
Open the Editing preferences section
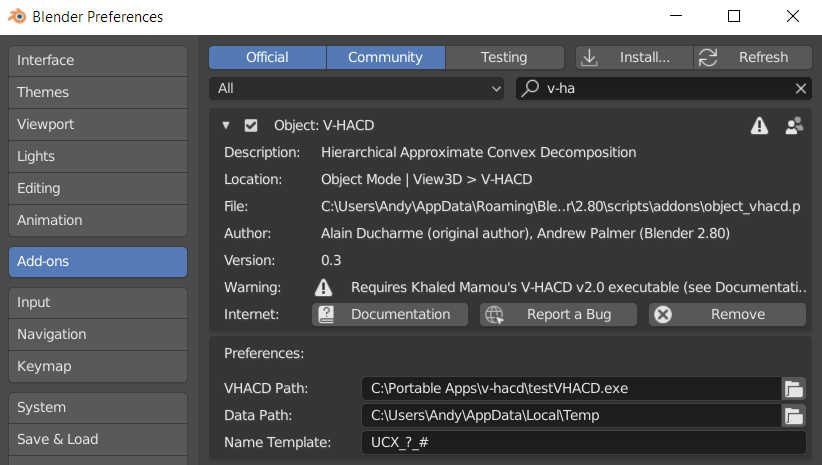tap(98, 188)
